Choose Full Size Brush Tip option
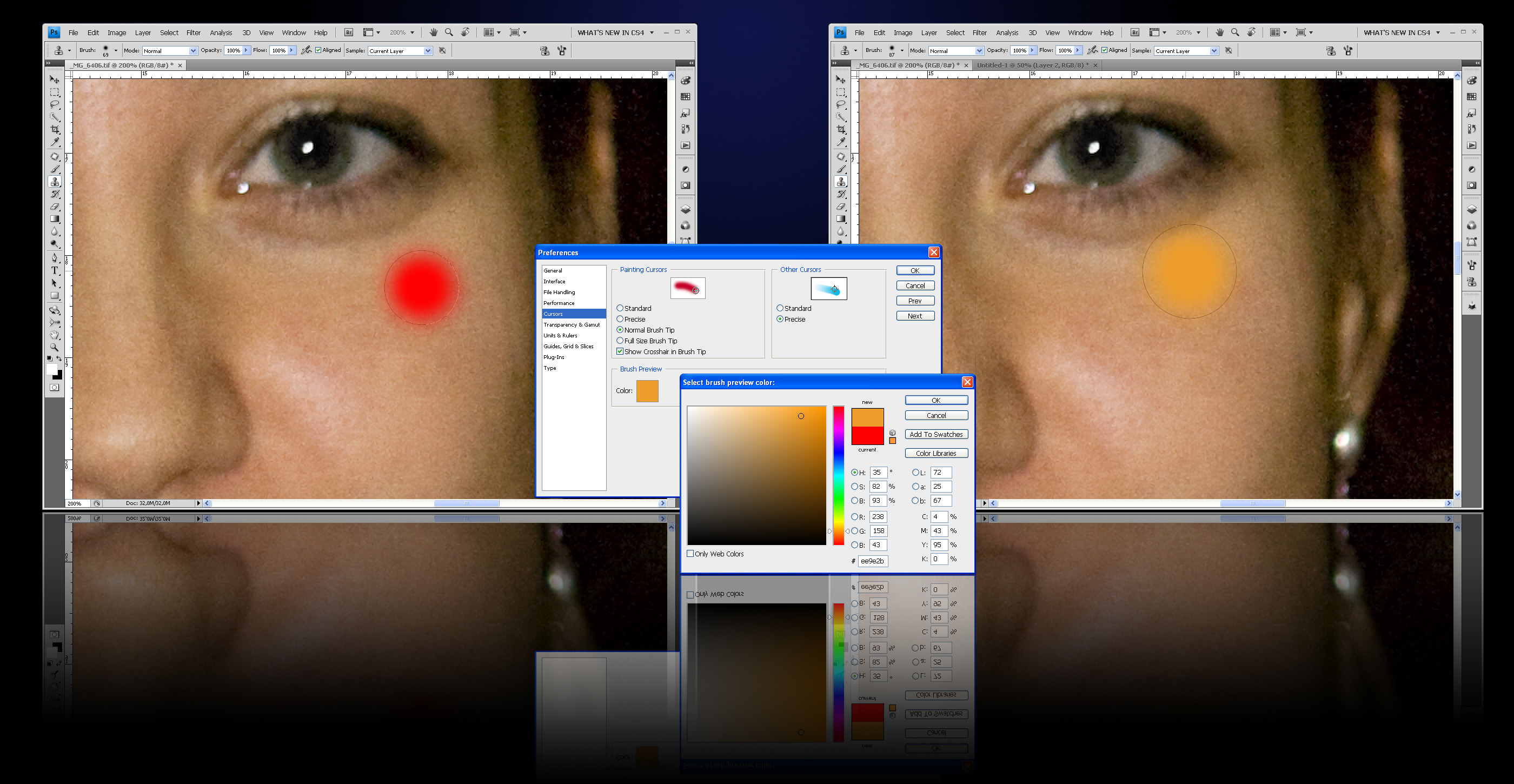Screen dimensions: 1514x784 point(620,341)
